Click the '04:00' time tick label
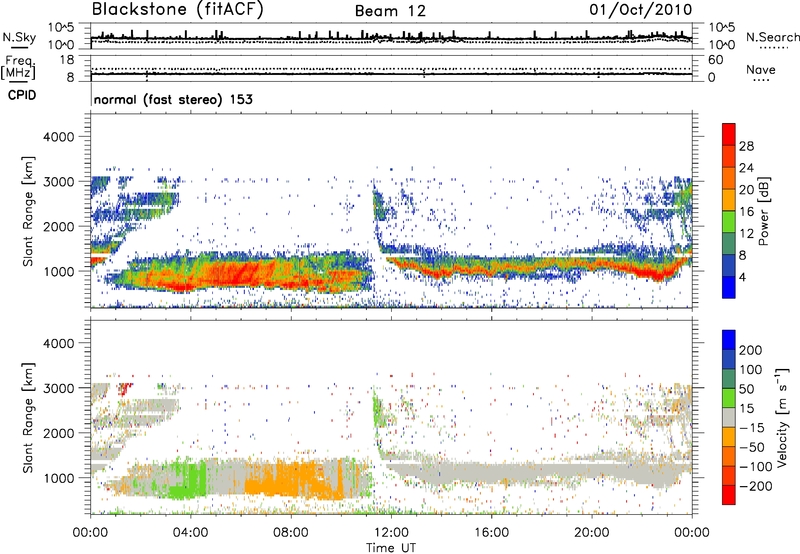Viewport: 800px width, 554px height. (x=190, y=533)
